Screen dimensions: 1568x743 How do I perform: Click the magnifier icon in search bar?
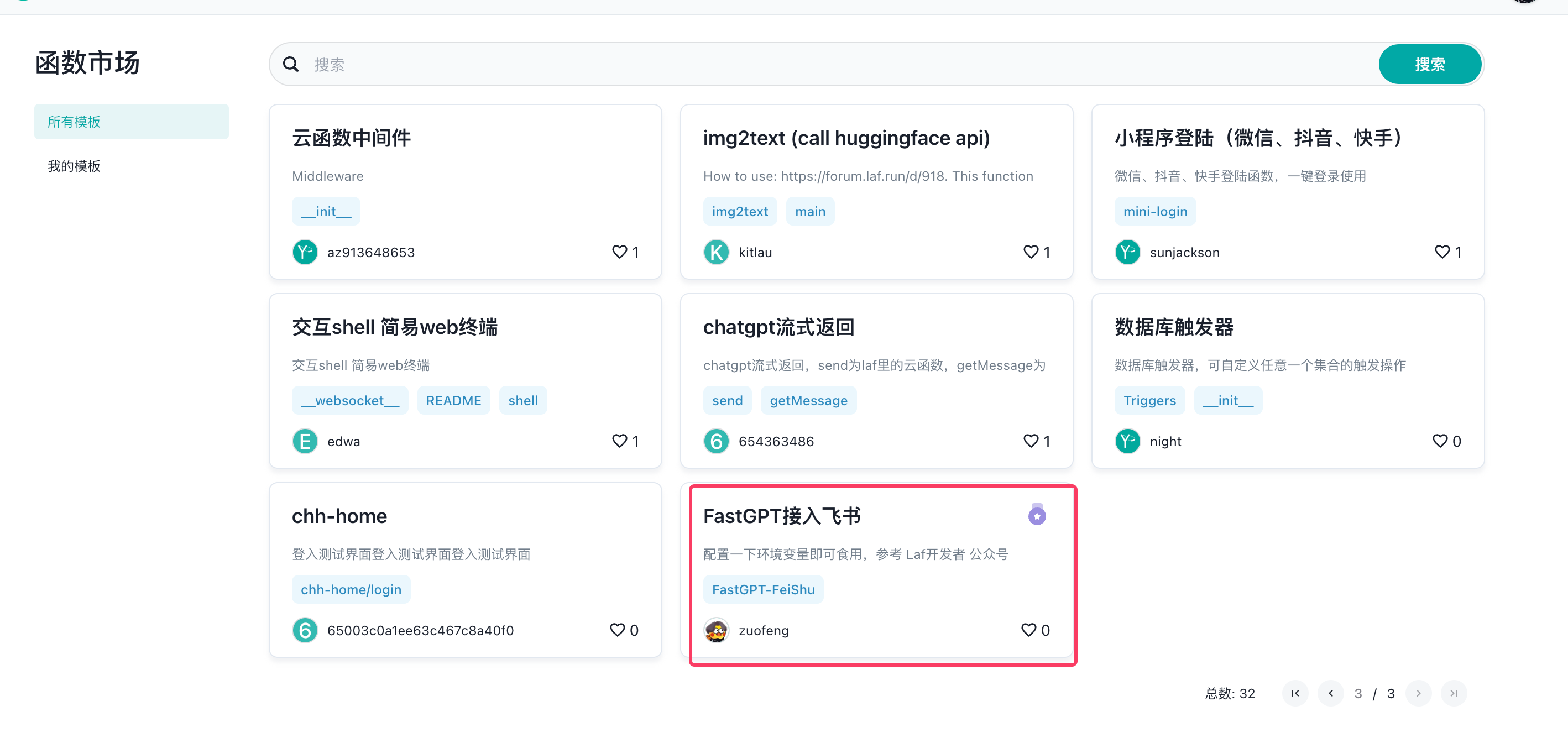(291, 65)
